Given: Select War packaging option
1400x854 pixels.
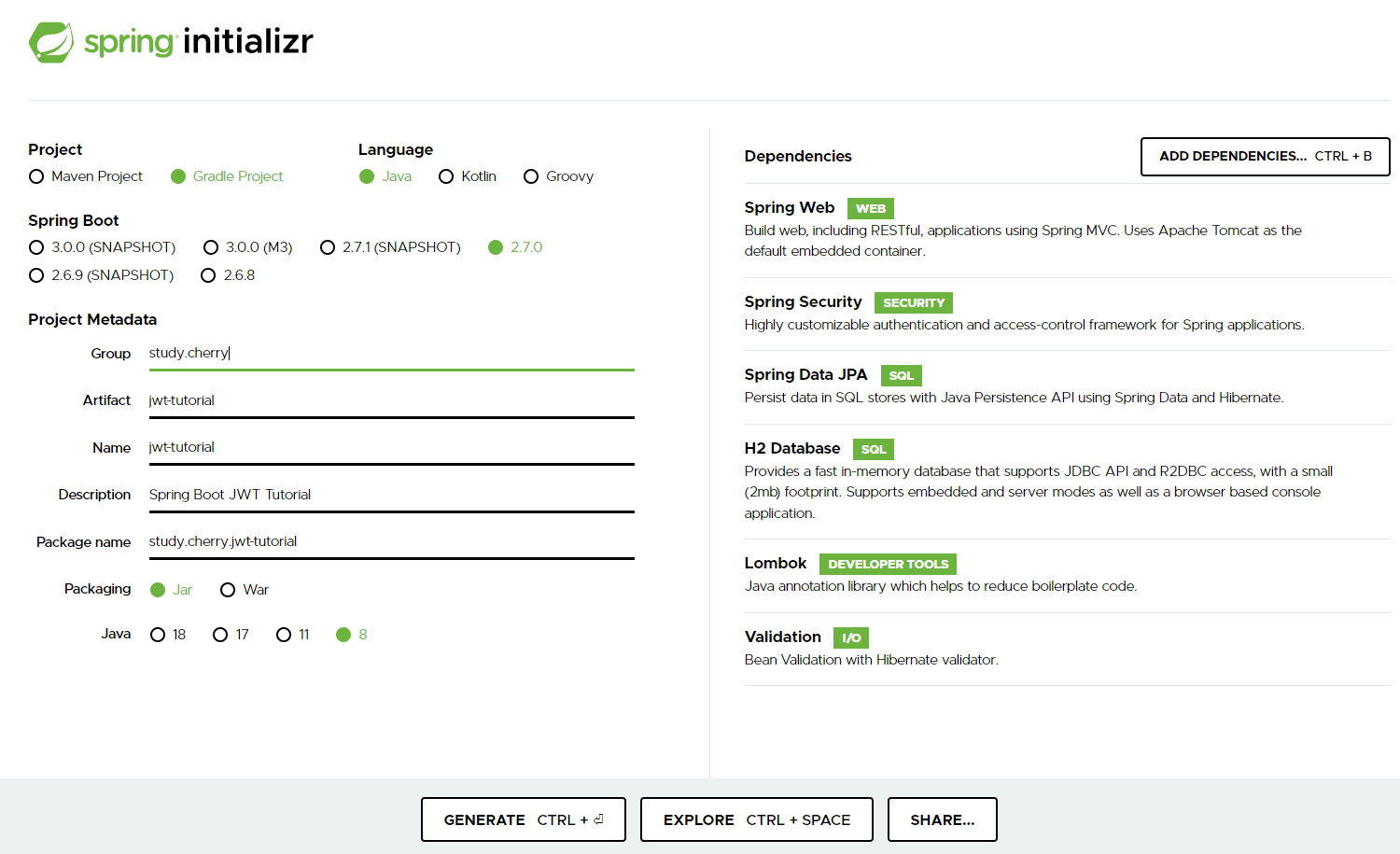Looking at the screenshot, I should tap(245, 590).
